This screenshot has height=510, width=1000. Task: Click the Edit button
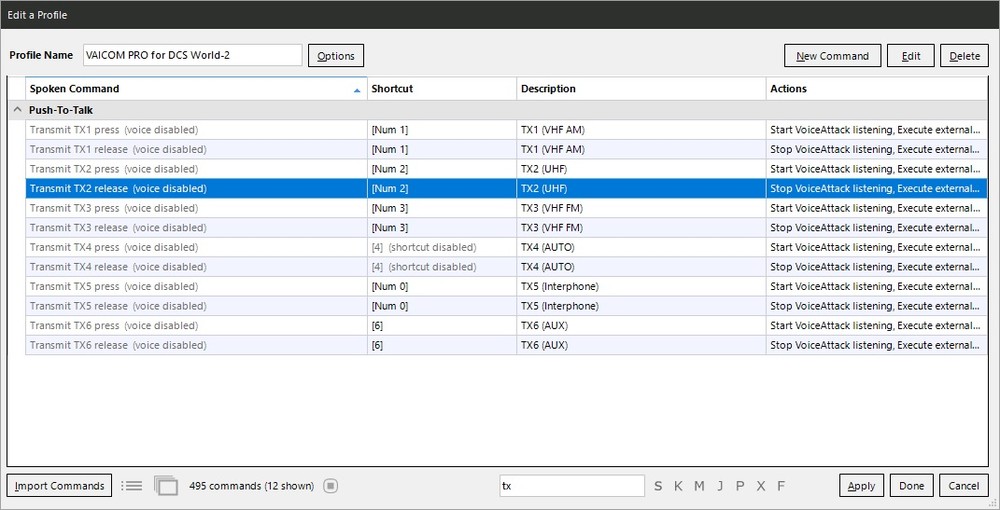(911, 55)
